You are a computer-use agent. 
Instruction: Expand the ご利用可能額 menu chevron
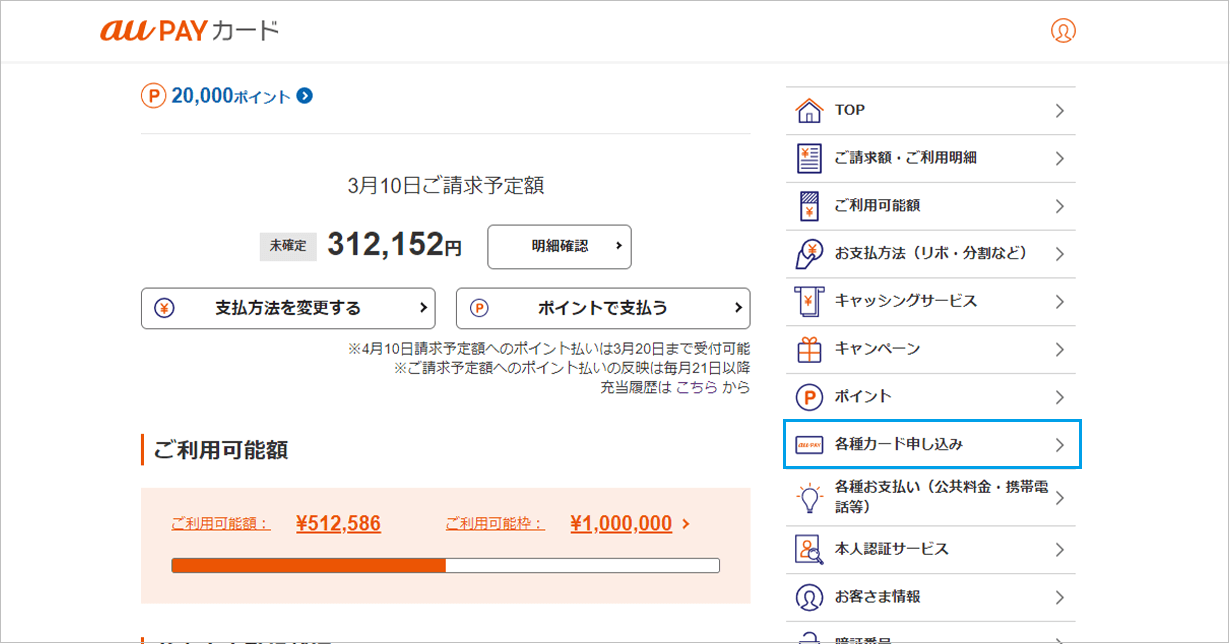point(1059,206)
